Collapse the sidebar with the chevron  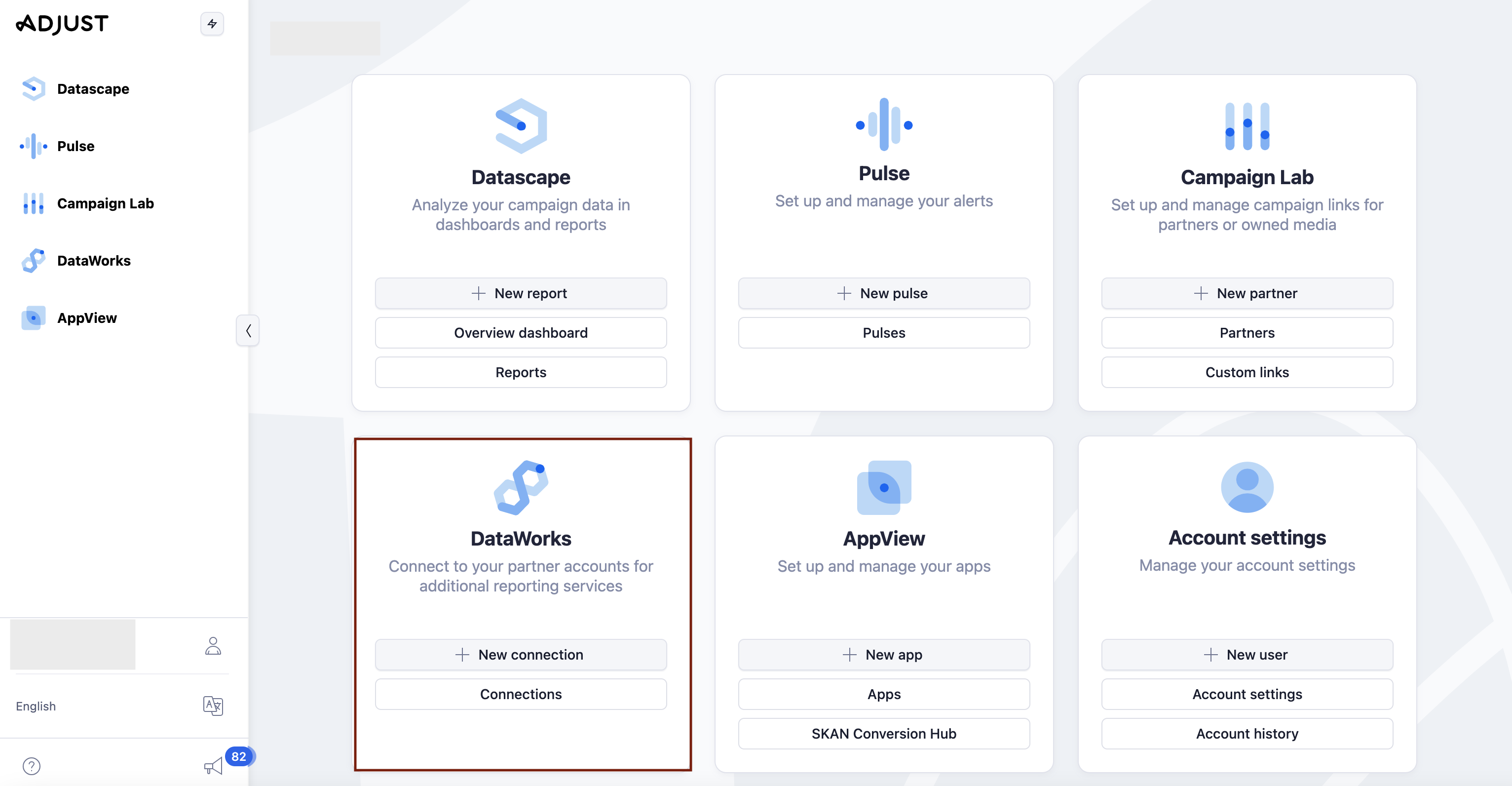[x=248, y=331]
